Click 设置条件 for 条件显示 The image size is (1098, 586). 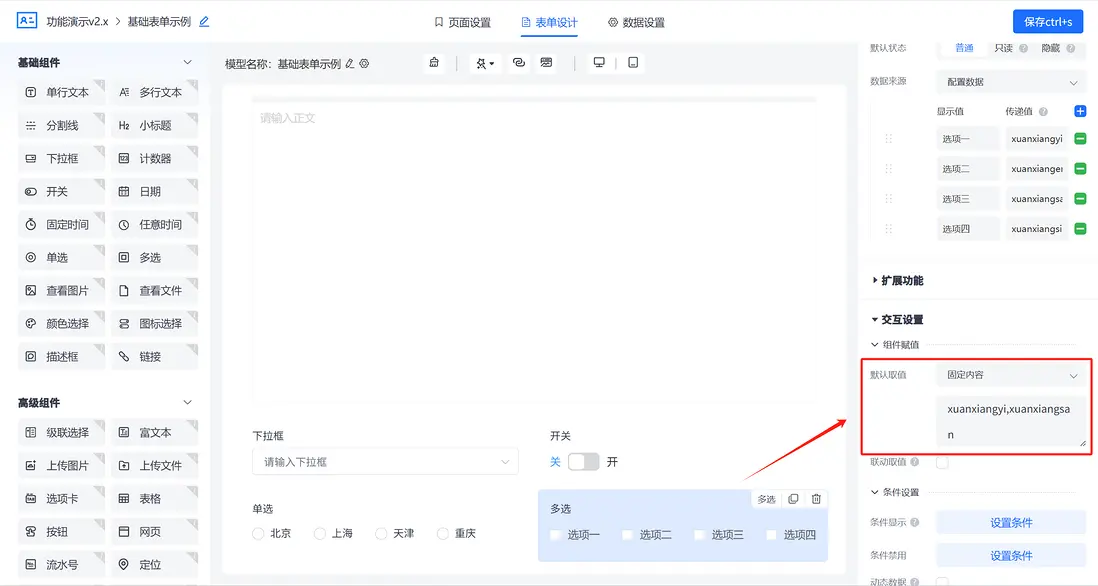[x=1010, y=522]
